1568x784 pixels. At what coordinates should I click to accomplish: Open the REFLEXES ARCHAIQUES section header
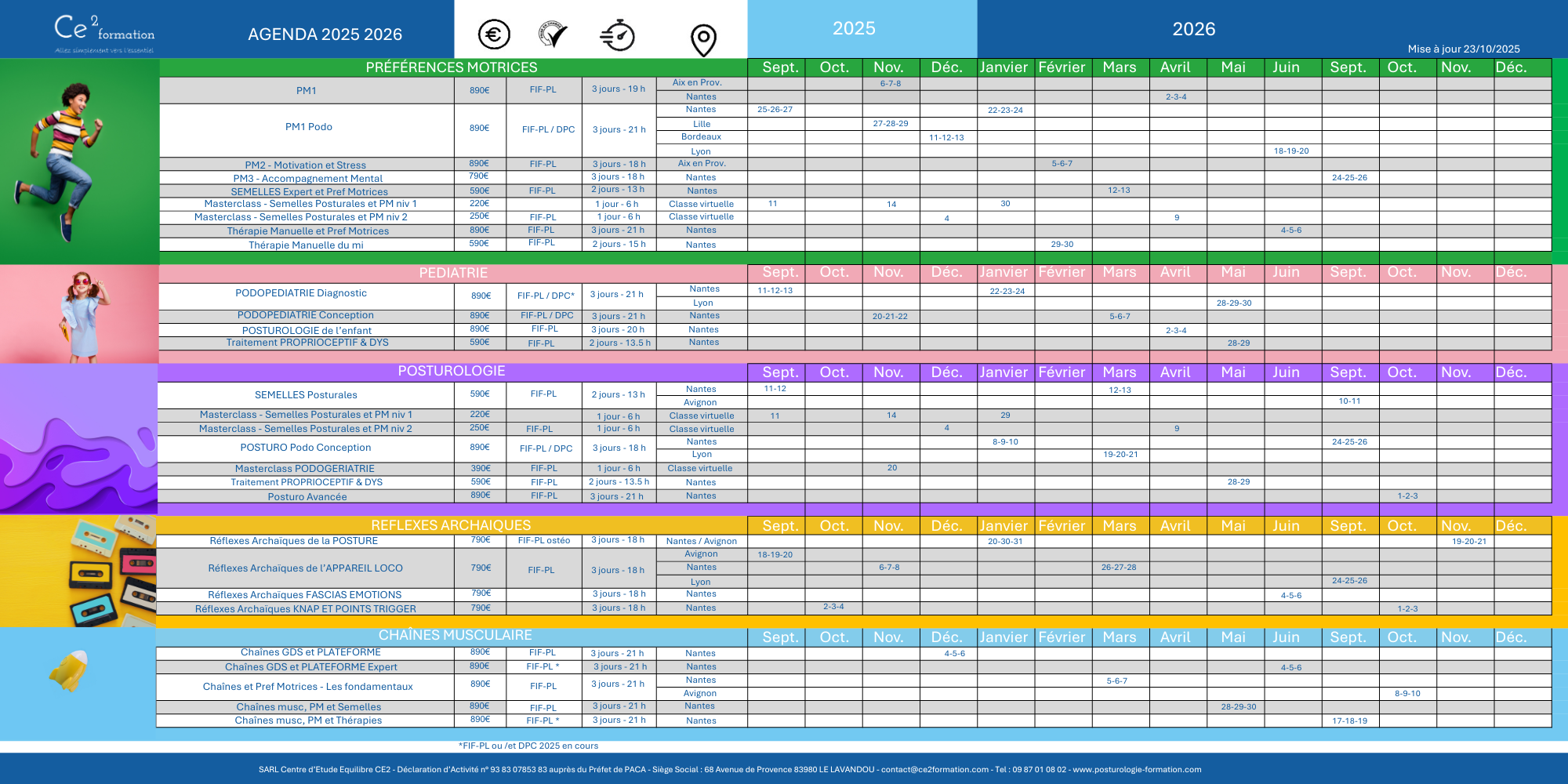pos(451,525)
